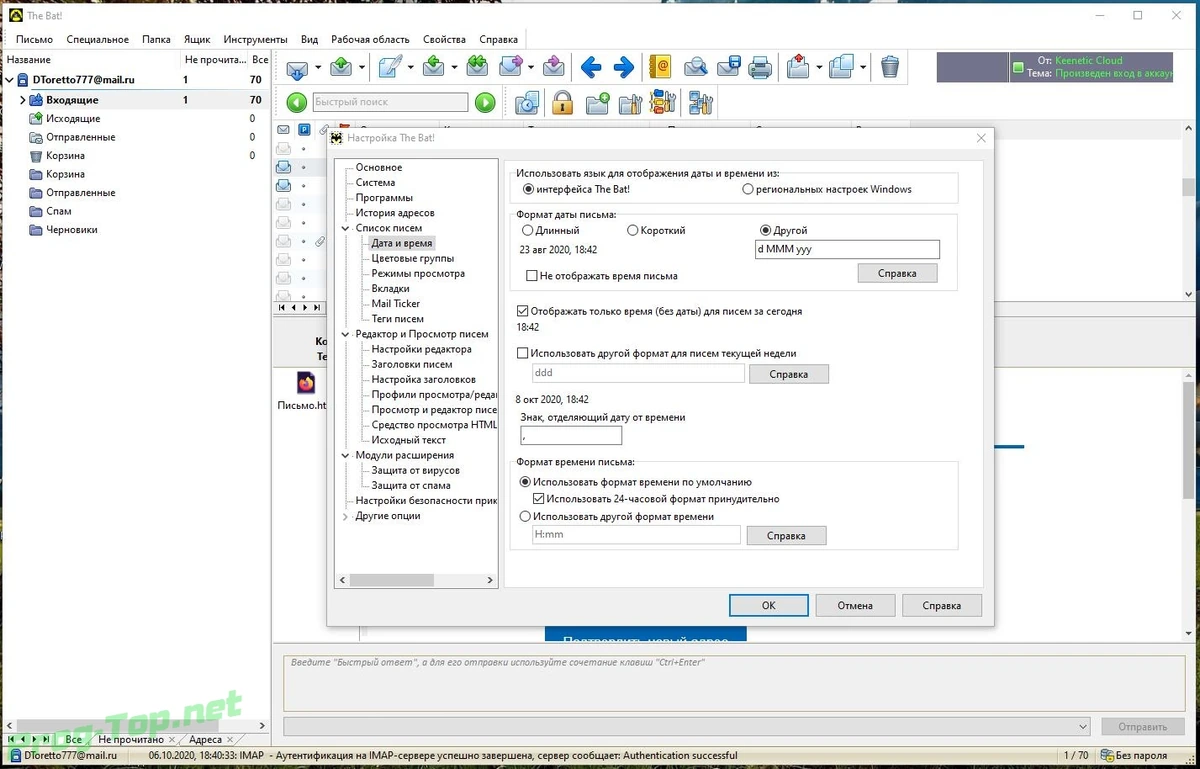Image resolution: width=1200 pixels, height=769 pixels.
Task: Select "Использовать другой формат времени" radio
Action: click(526, 517)
